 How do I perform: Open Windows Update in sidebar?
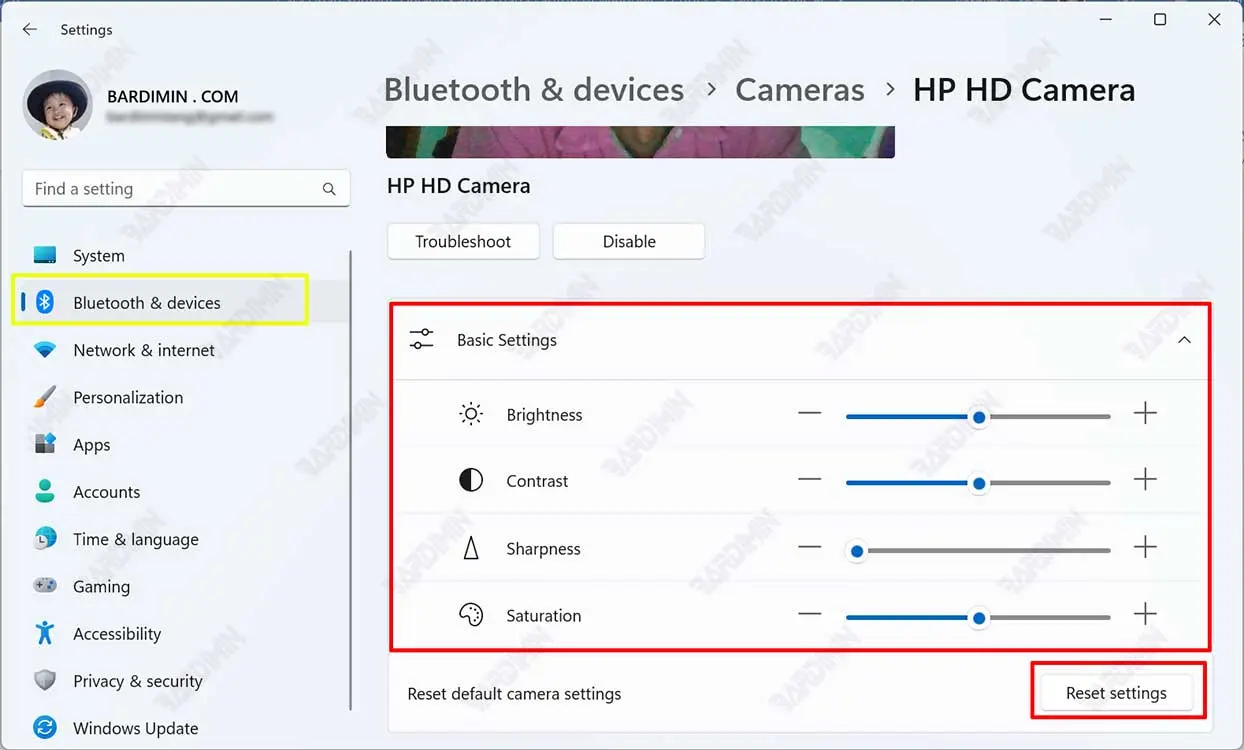(135, 728)
